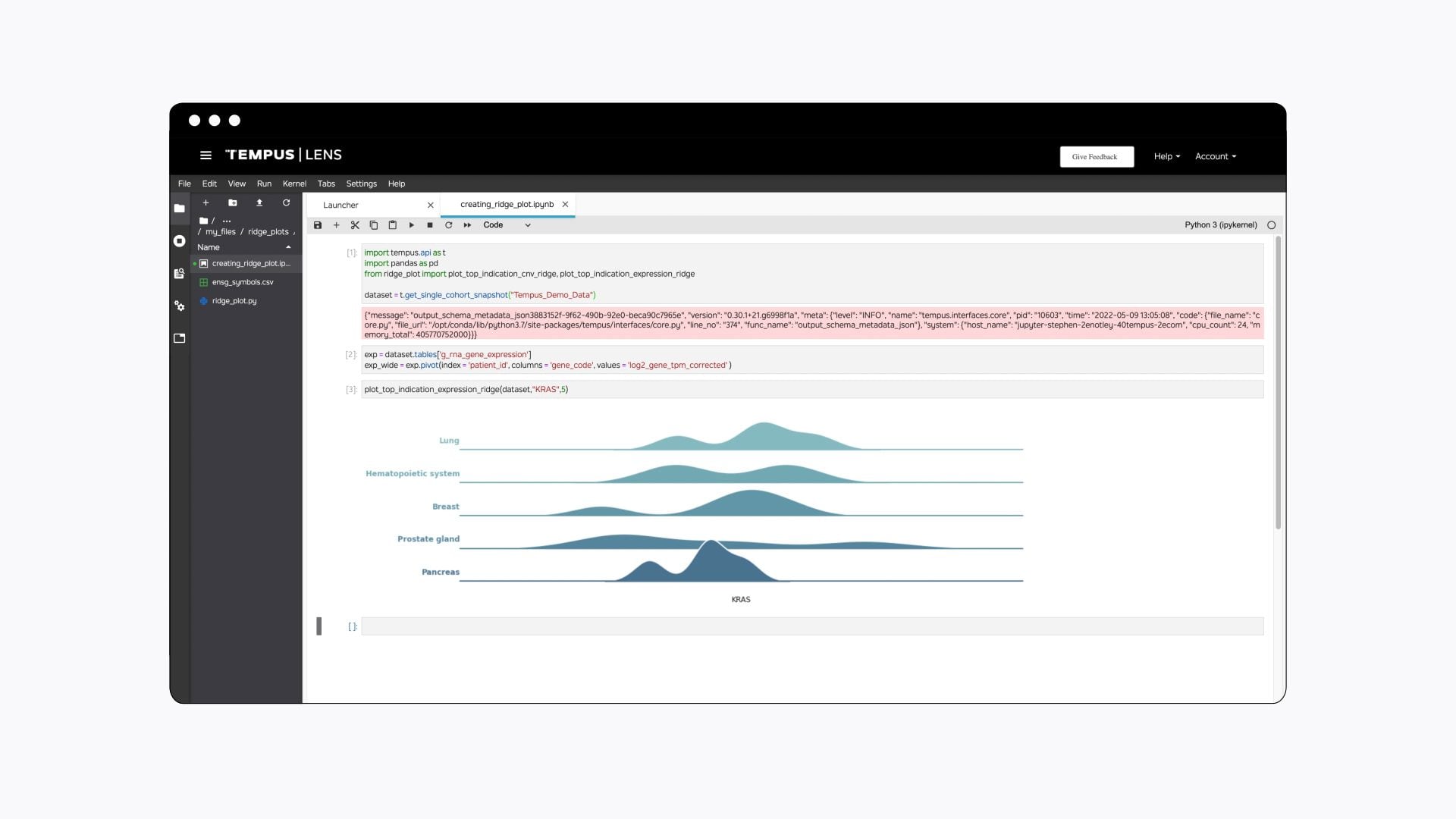The width and height of the screenshot is (1456, 819).
Task: Expand the Account dropdown
Action: [x=1216, y=156]
